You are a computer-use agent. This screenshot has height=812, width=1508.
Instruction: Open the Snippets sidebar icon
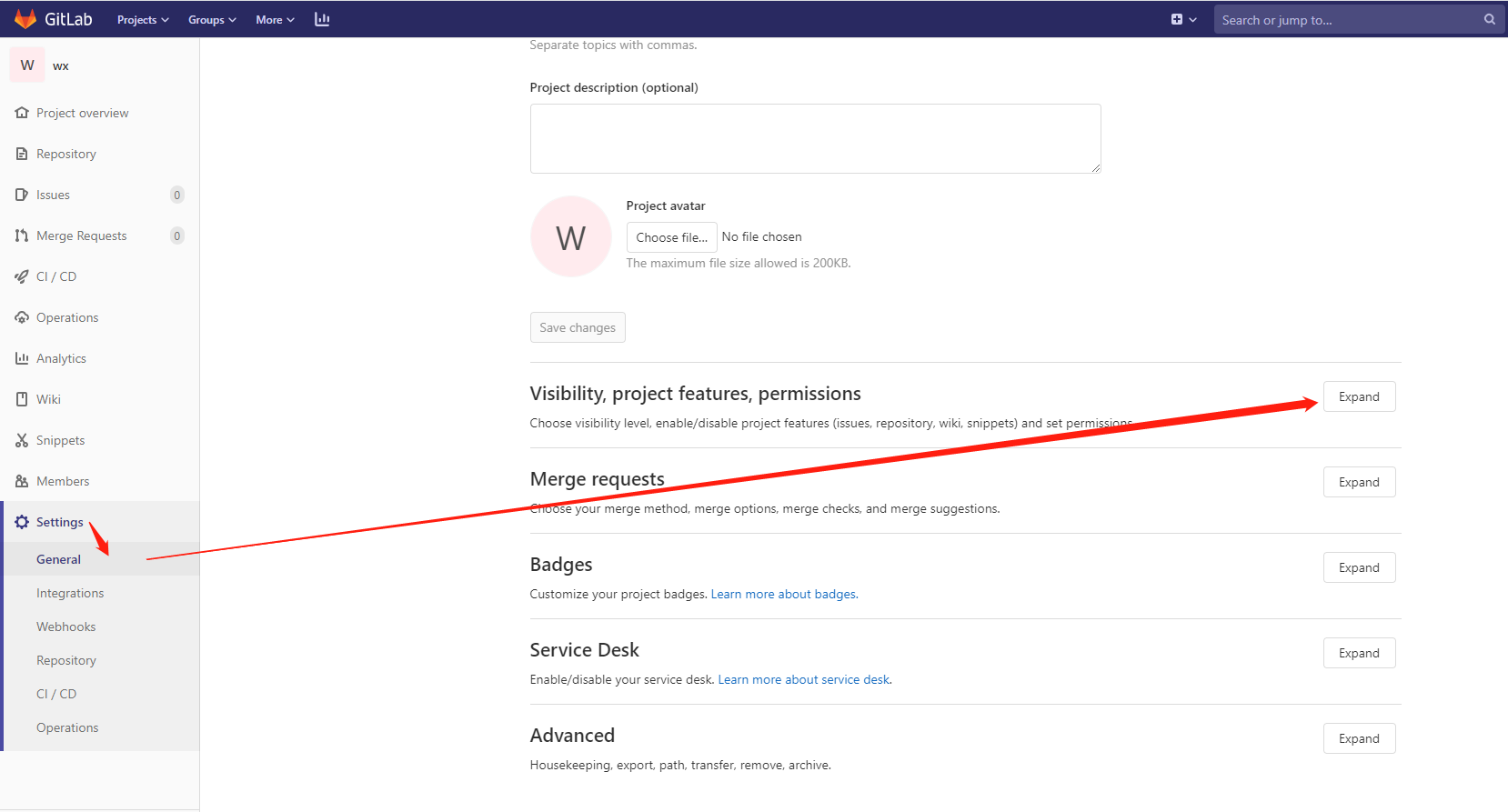coord(22,439)
